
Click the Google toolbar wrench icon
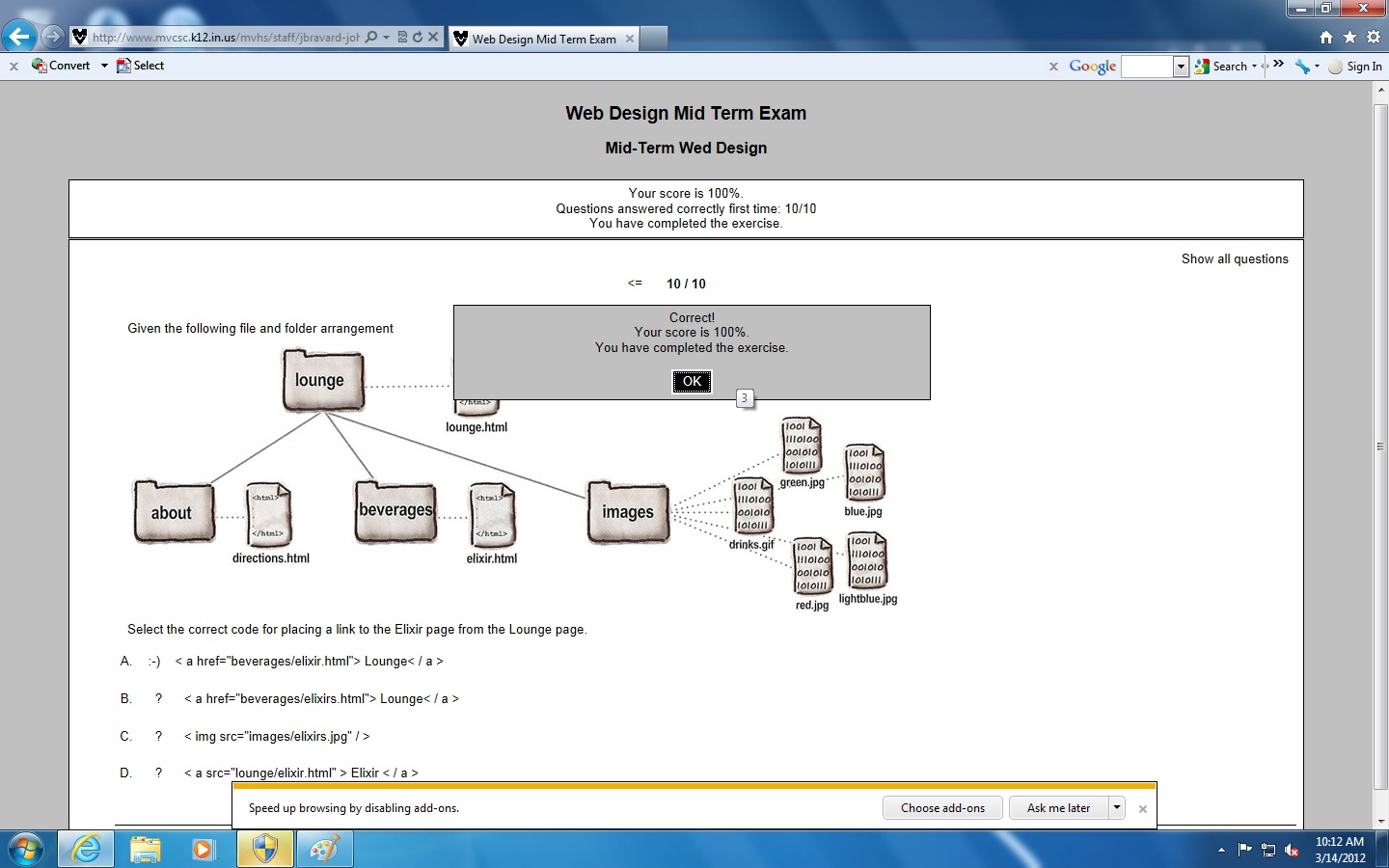point(1302,67)
